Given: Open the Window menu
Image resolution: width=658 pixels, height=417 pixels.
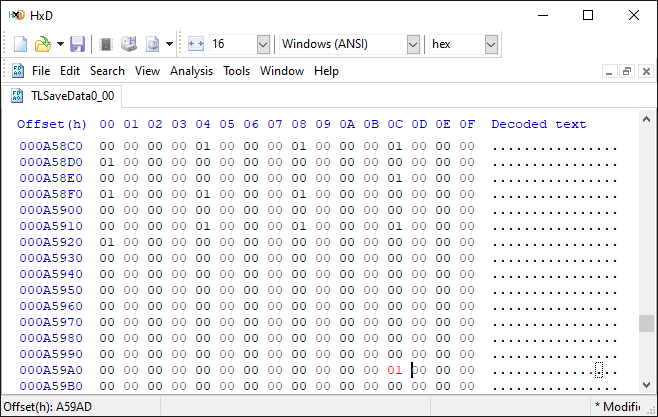Looking at the screenshot, I should point(282,71).
